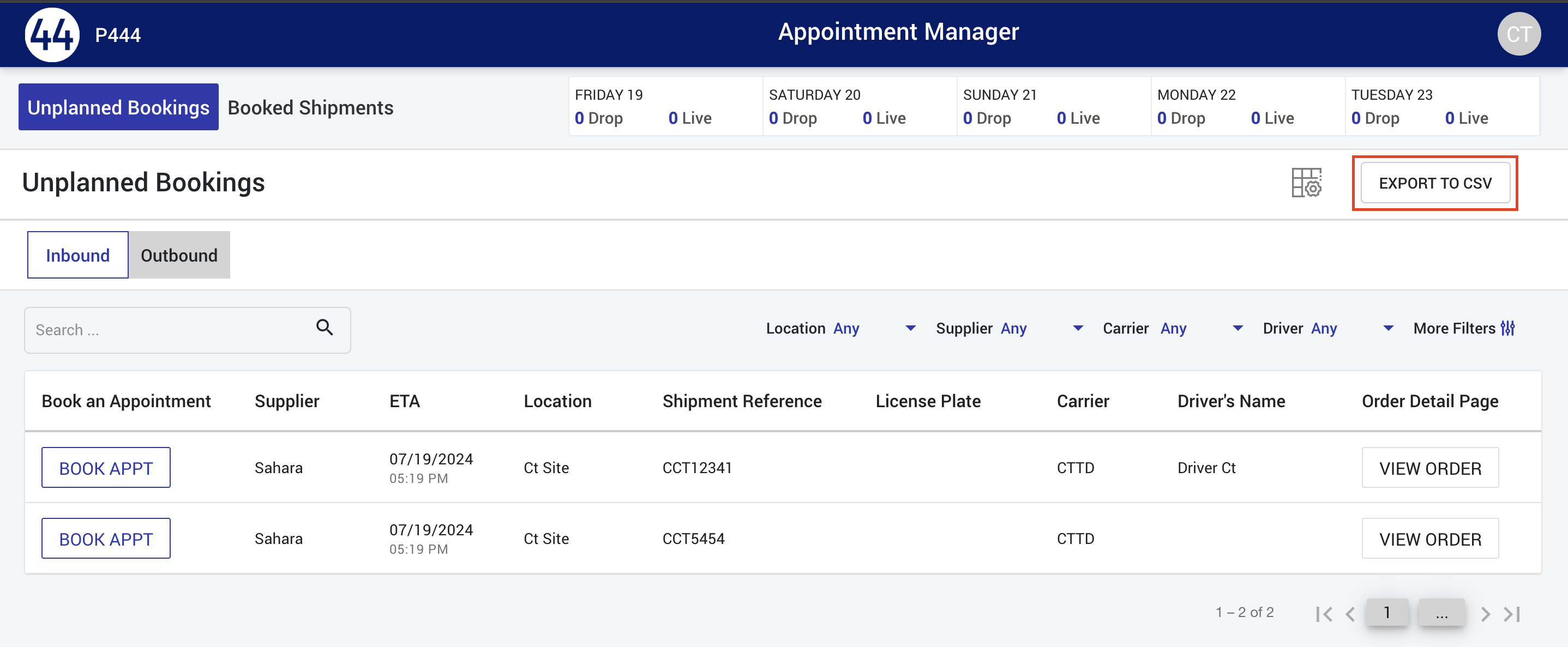Screen dimensions: 1568x647
Task: Book appointment for shipment CCT5454
Action: click(106, 539)
